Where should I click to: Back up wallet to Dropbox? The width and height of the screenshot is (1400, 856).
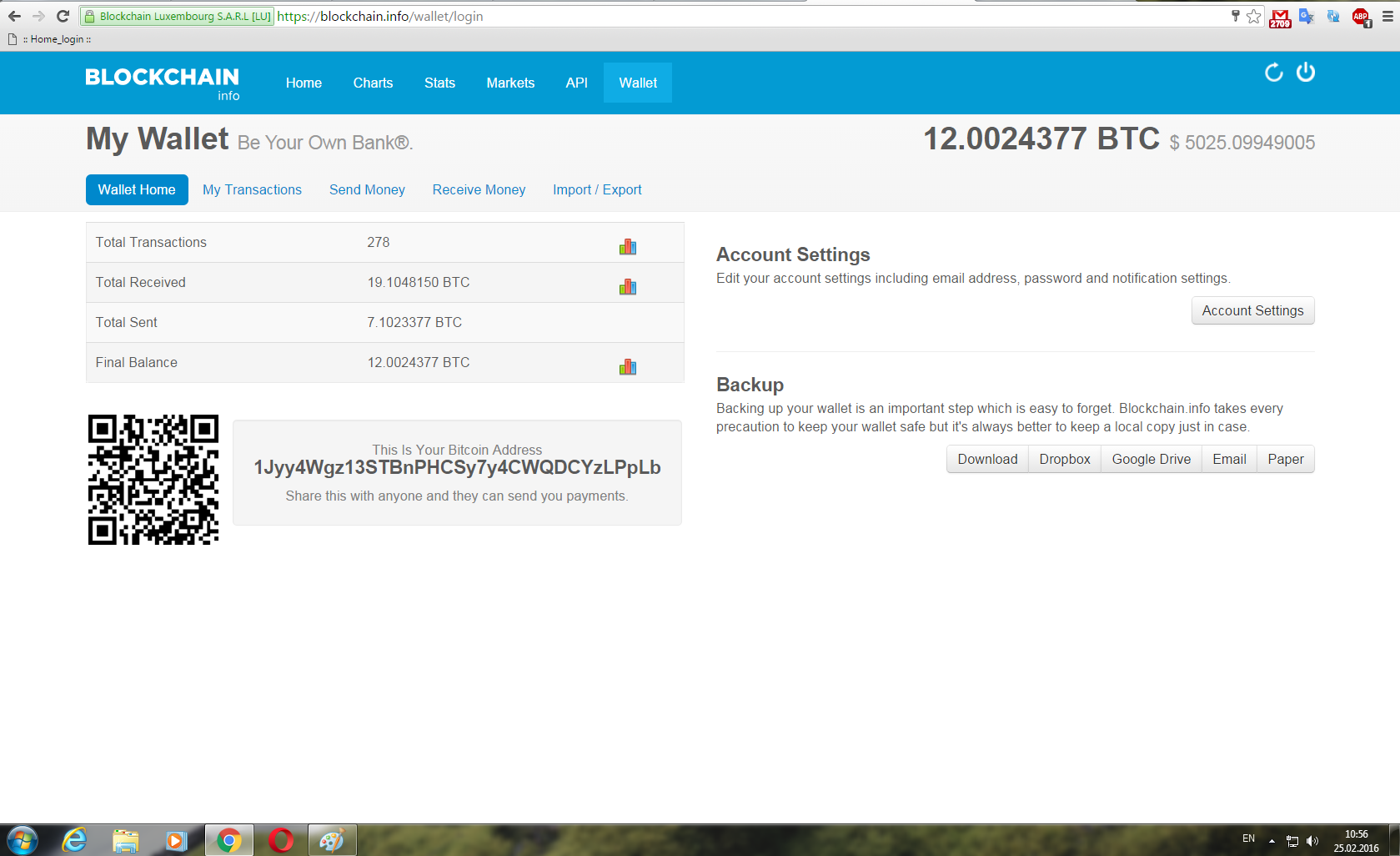1065,459
